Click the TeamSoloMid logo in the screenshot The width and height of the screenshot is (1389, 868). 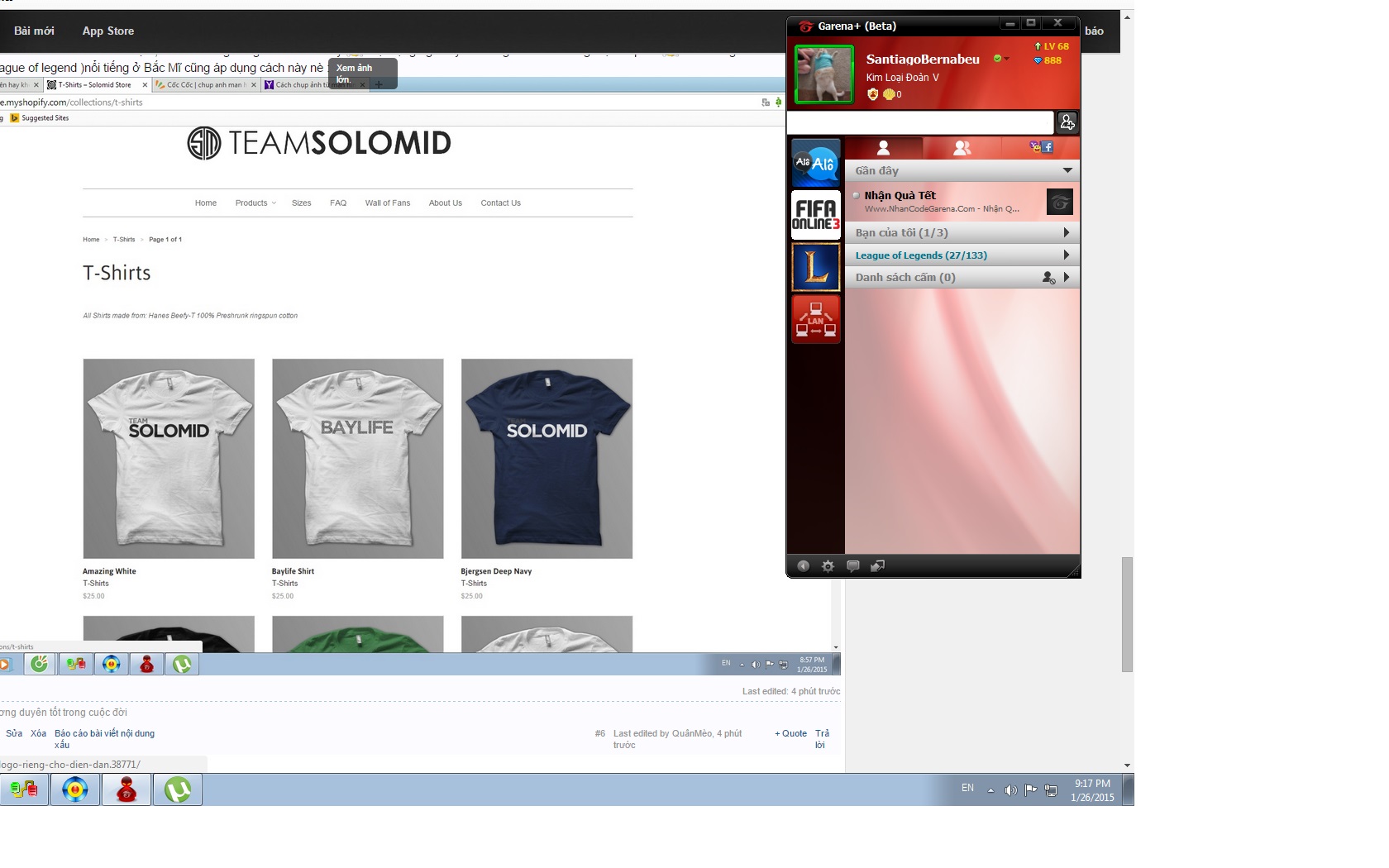coord(319,143)
